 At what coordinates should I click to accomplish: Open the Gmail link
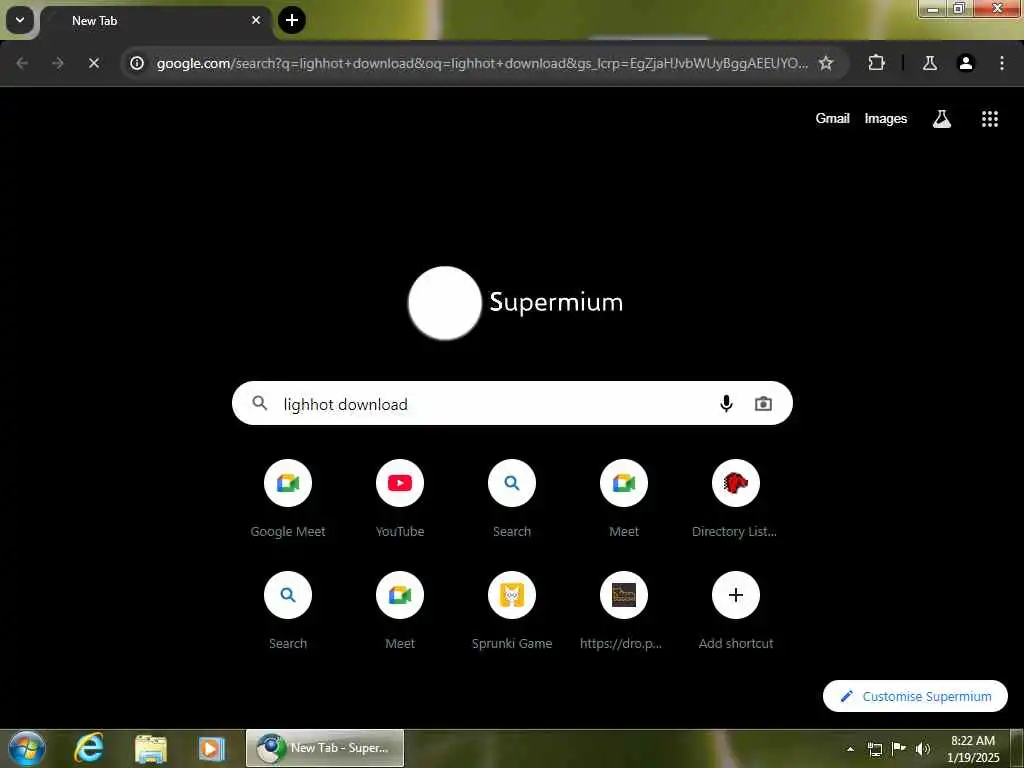[833, 118]
